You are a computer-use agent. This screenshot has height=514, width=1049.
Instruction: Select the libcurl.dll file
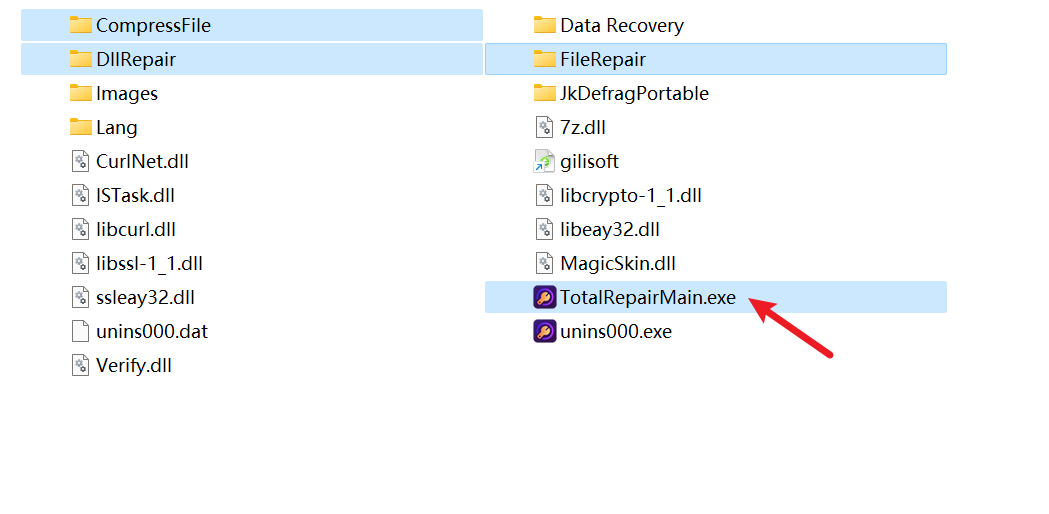(252, 229)
